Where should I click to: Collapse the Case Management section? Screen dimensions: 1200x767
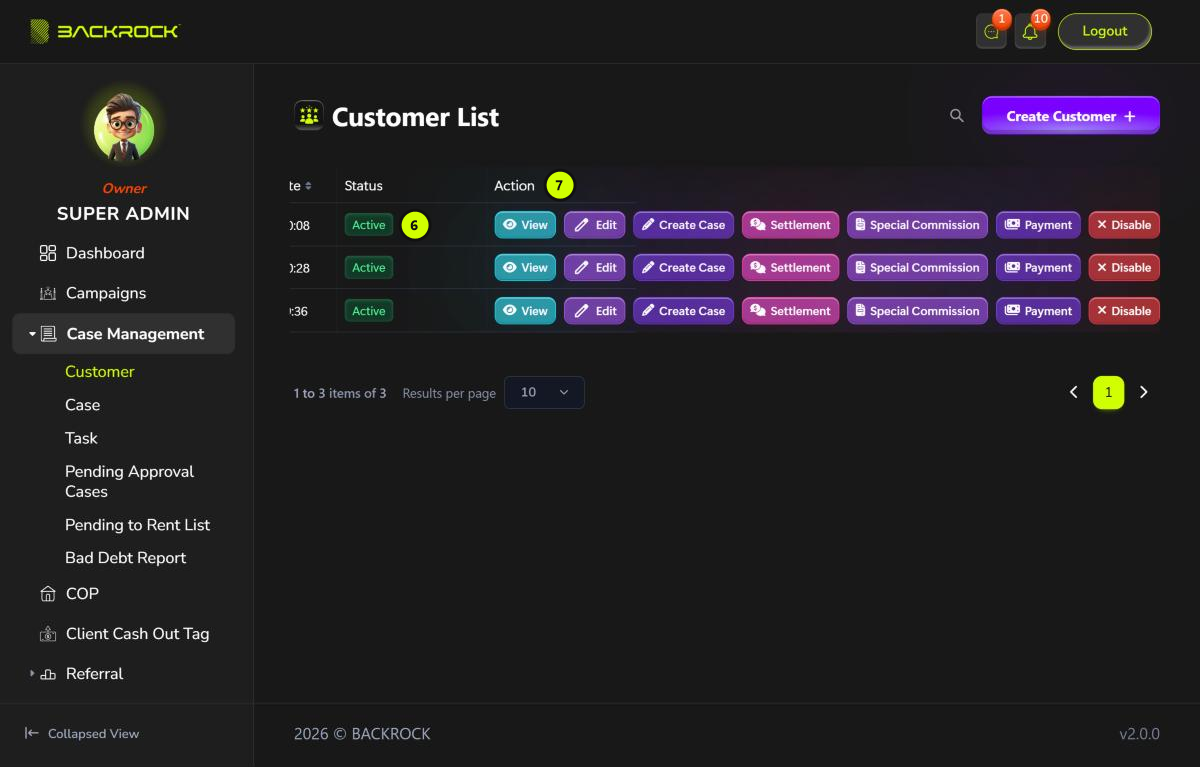click(124, 334)
